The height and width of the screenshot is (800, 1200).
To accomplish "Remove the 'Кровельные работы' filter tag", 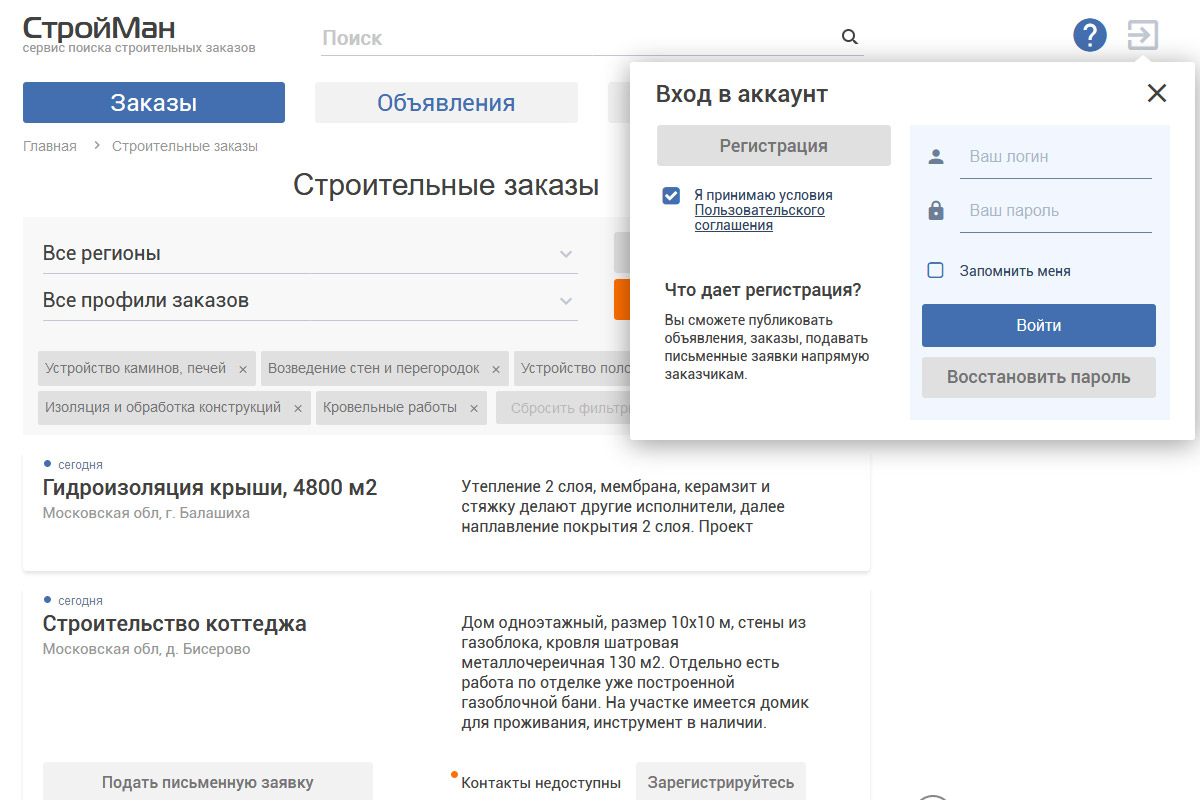I will 474,408.
